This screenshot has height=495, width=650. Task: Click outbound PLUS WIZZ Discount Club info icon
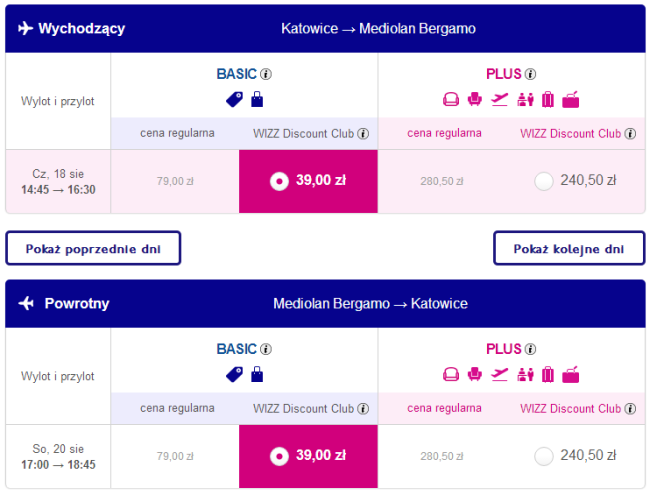pos(630,133)
